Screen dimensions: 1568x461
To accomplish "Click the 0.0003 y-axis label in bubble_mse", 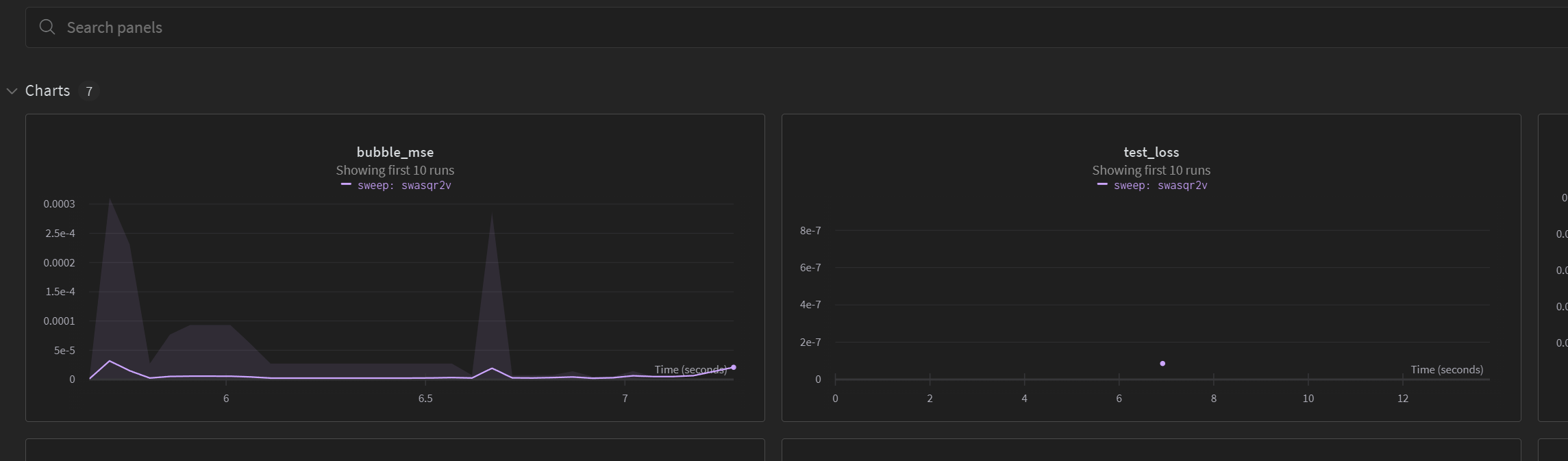I will click(x=60, y=204).
